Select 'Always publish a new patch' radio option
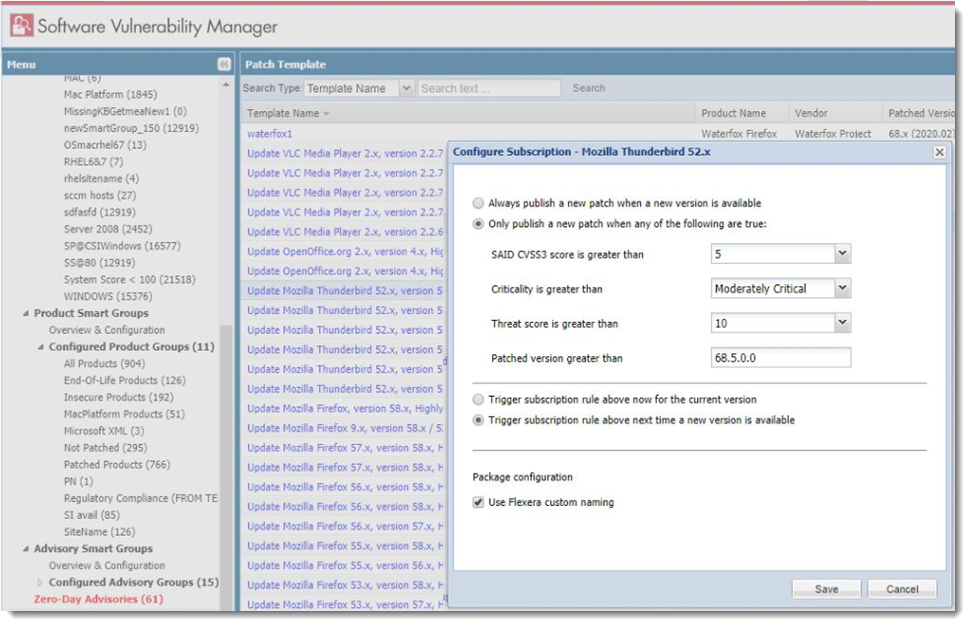This screenshot has height=626, width=970. coord(480,203)
